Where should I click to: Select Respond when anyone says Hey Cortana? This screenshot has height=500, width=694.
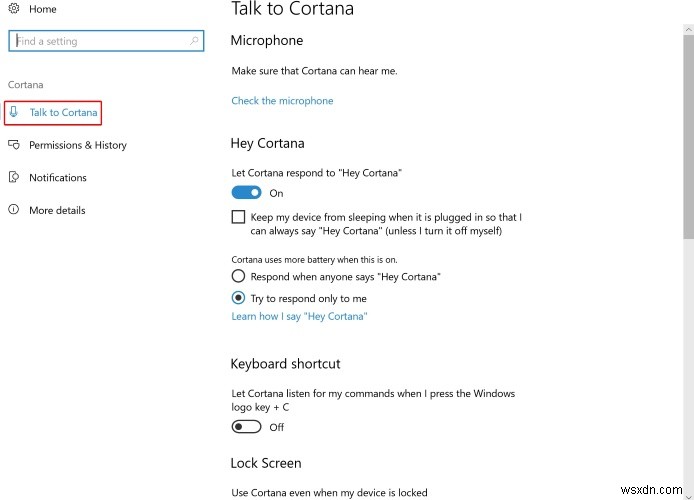238,276
